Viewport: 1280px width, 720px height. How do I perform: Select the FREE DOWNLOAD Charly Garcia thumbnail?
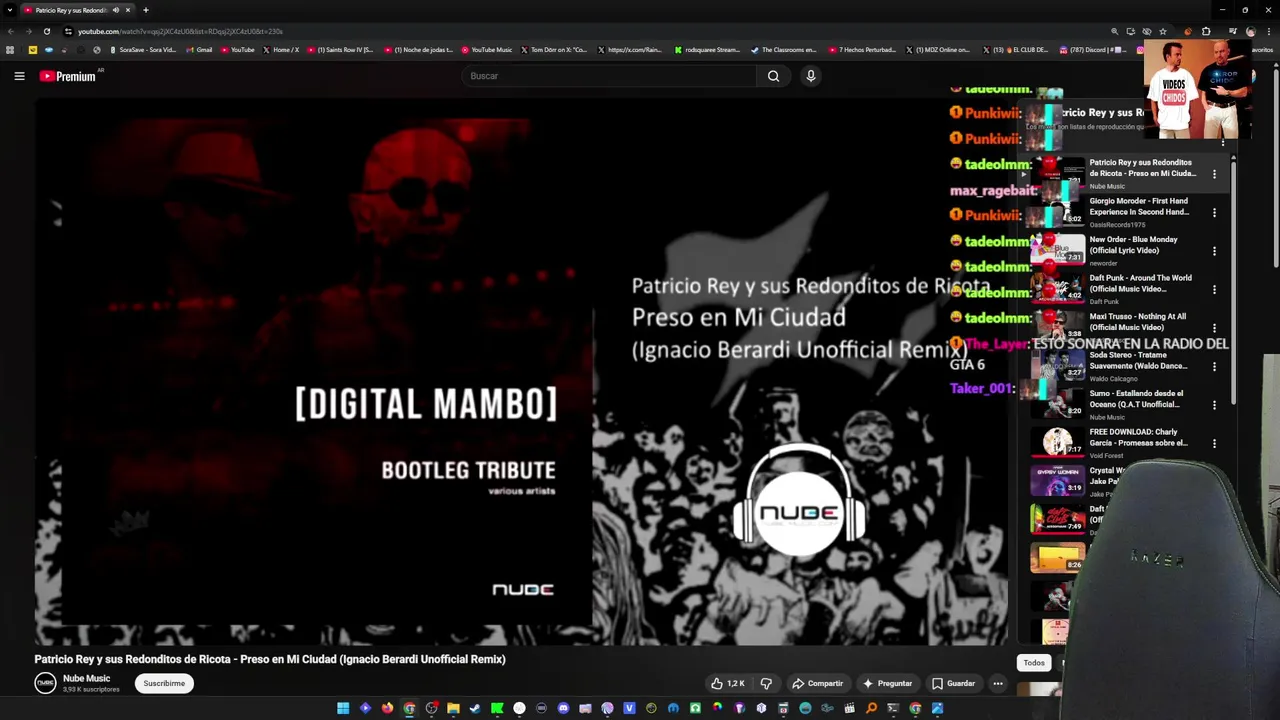(1057, 442)
